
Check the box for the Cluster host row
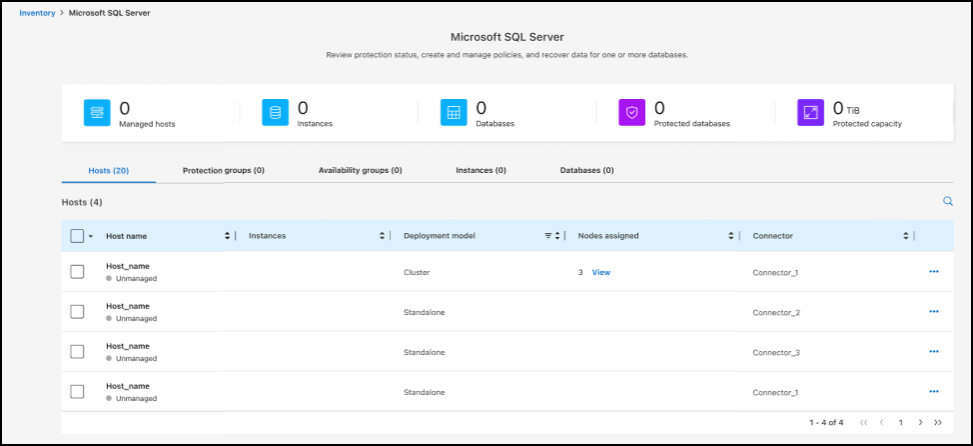78,272
